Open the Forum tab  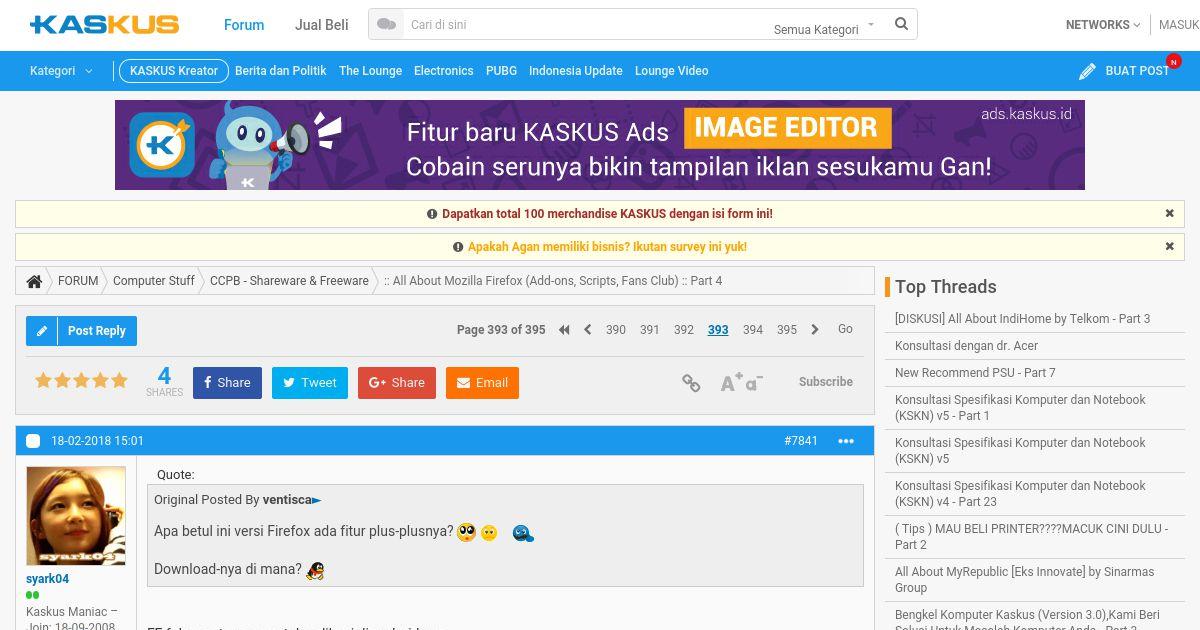click(x=244, y=25)
